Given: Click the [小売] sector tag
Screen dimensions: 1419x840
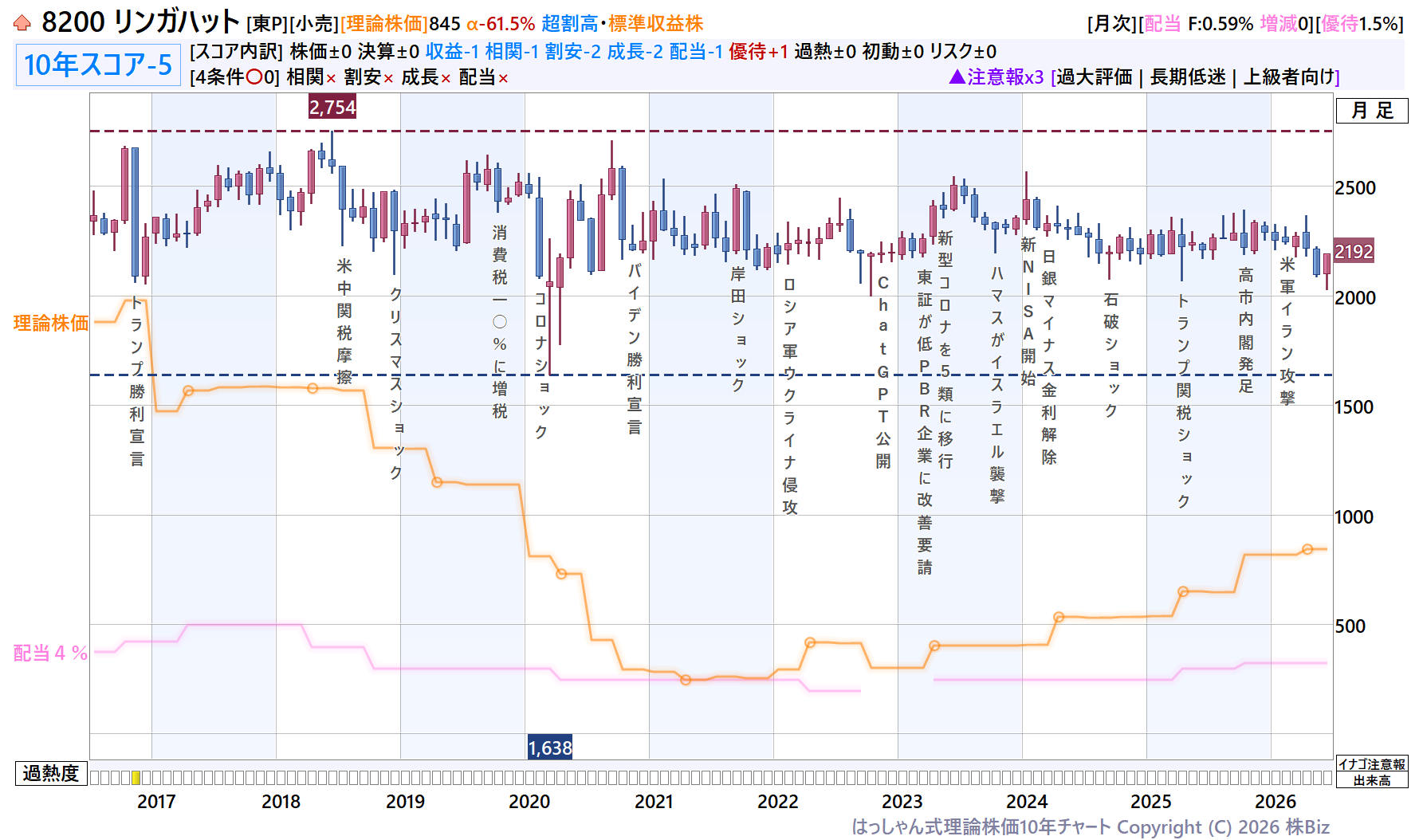Looking at the screenshot, I should click(x=314, y=24).
